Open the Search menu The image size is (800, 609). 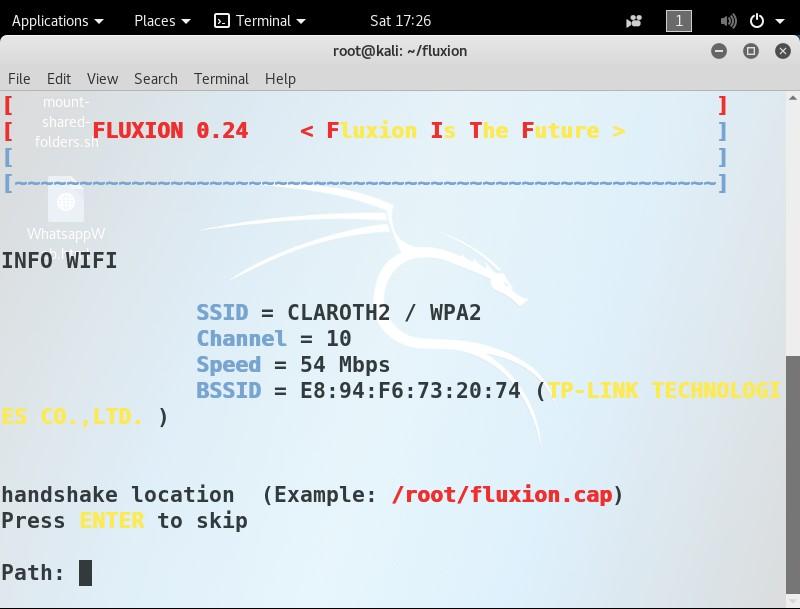point(156,79)
